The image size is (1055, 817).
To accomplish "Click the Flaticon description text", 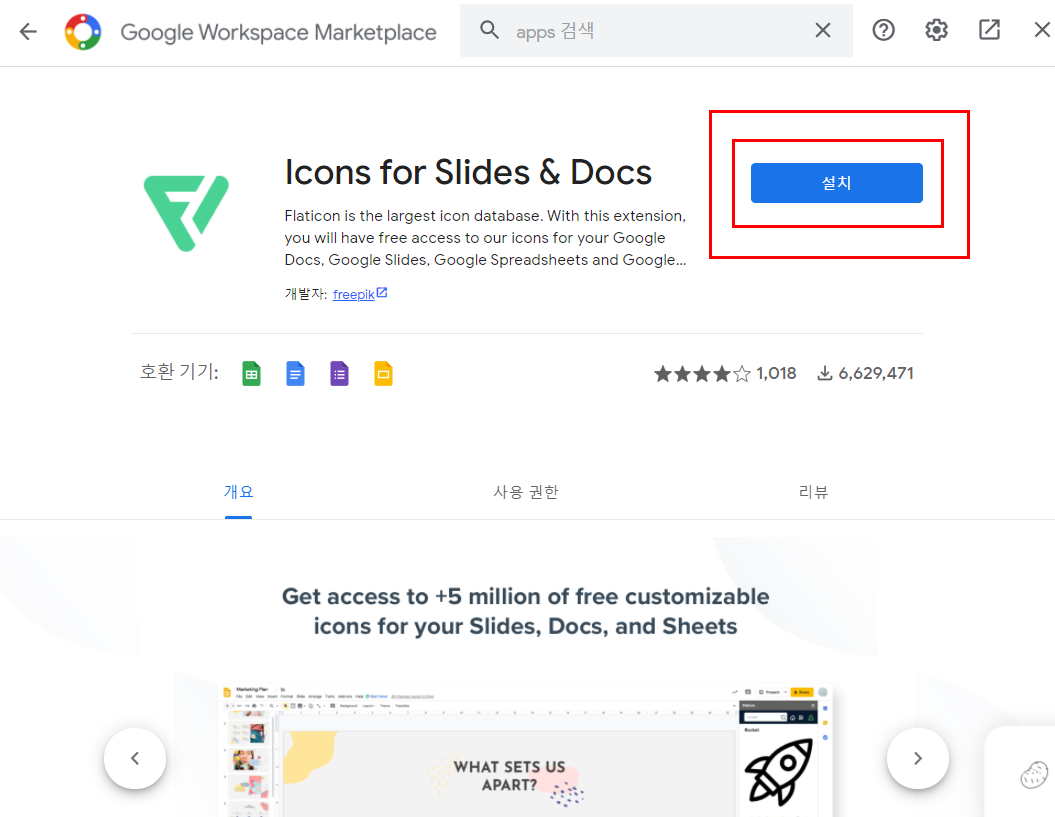I will pos(485,238).
